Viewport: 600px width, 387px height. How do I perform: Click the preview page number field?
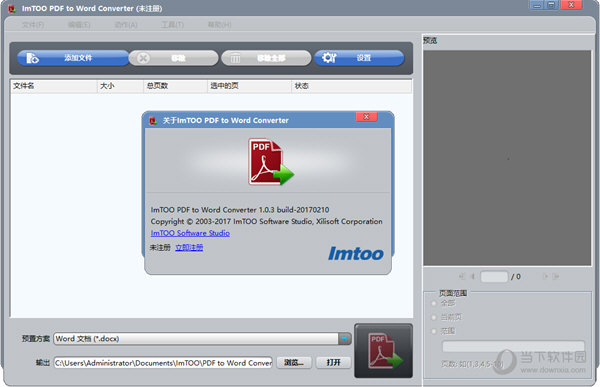point(494,276)
